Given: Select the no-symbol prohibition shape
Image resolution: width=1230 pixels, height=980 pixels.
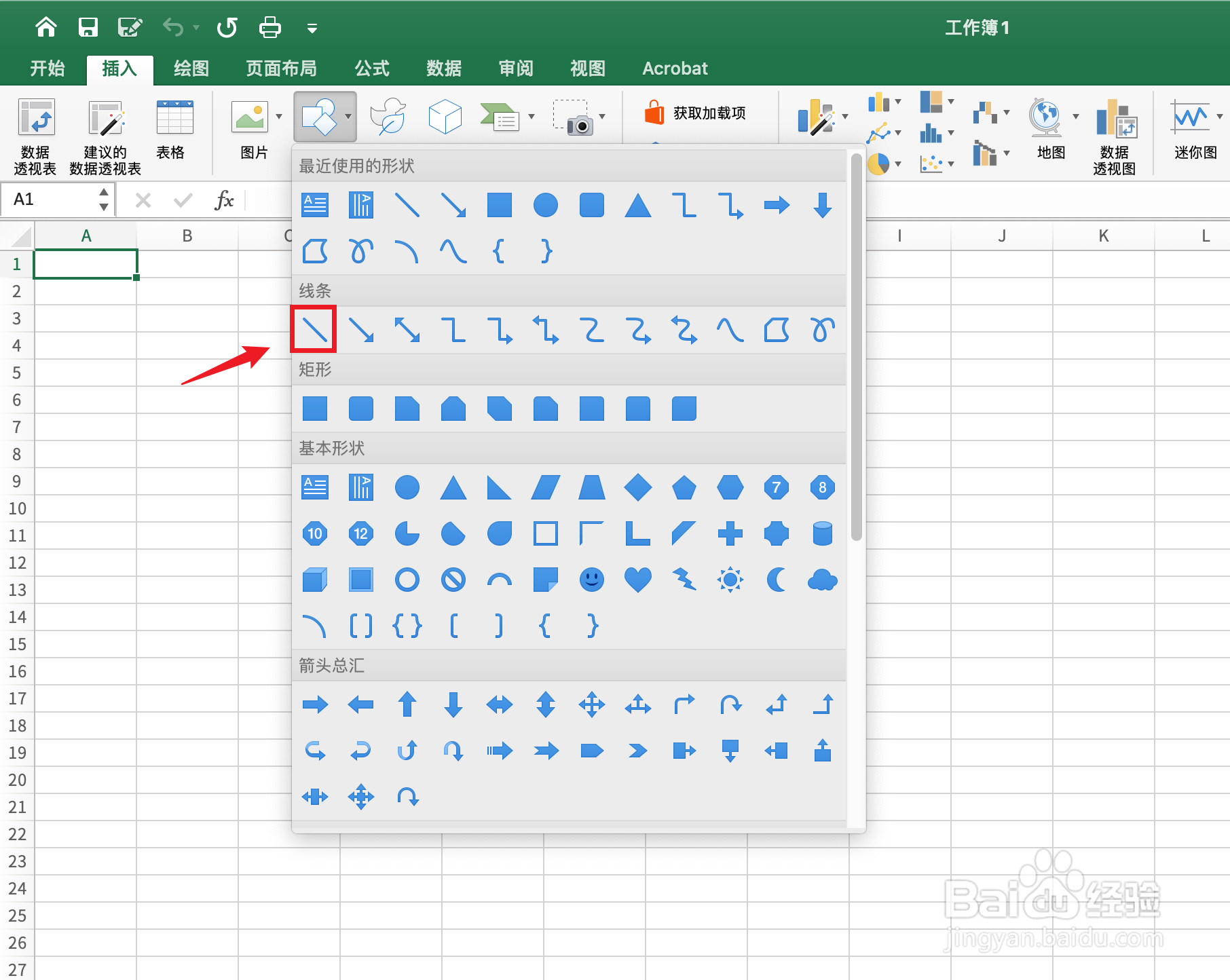Looking at the screenshot, I should tap(453, 580).
